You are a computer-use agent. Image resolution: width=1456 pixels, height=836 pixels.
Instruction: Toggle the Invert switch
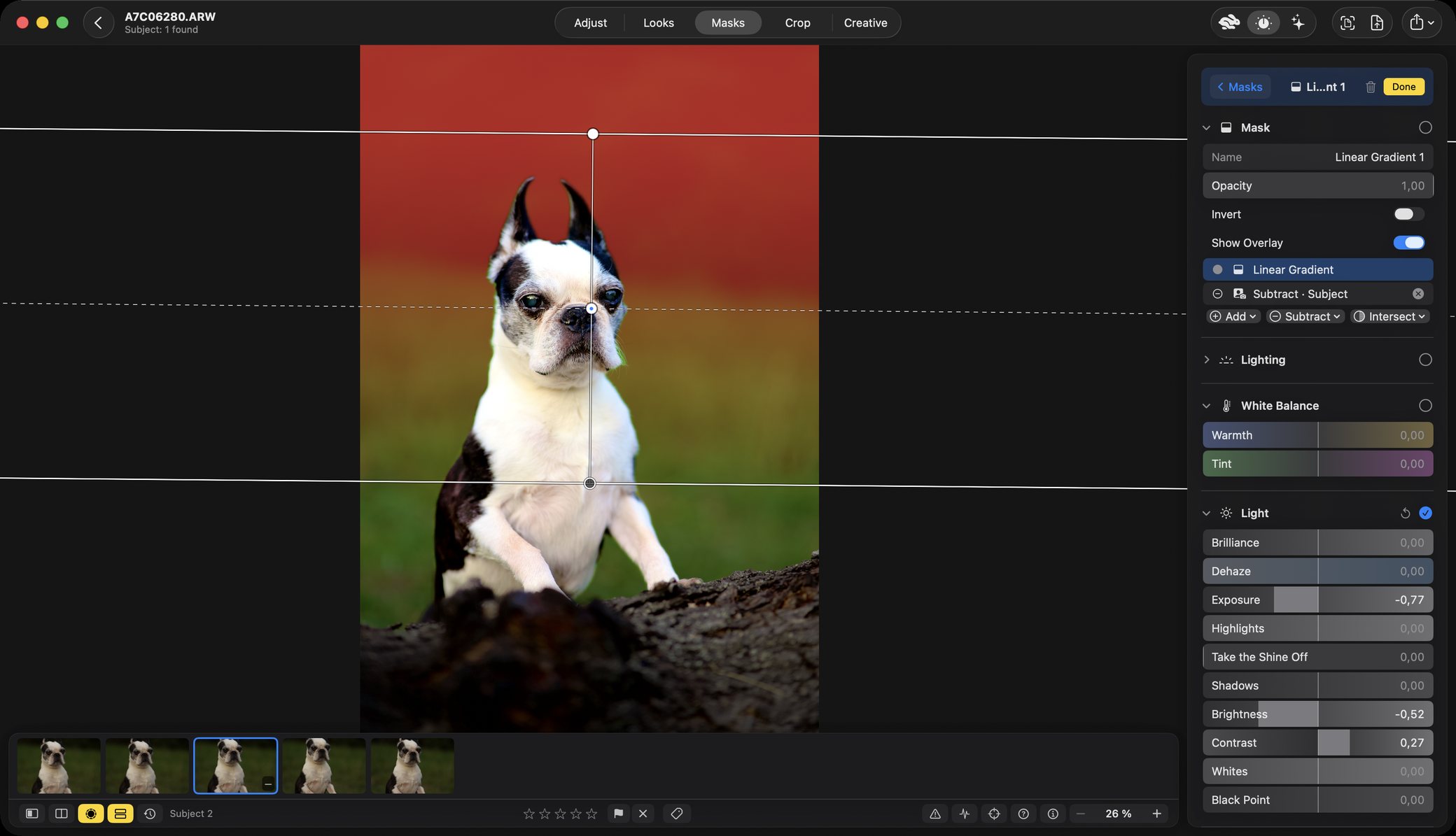coord(1408,214)
